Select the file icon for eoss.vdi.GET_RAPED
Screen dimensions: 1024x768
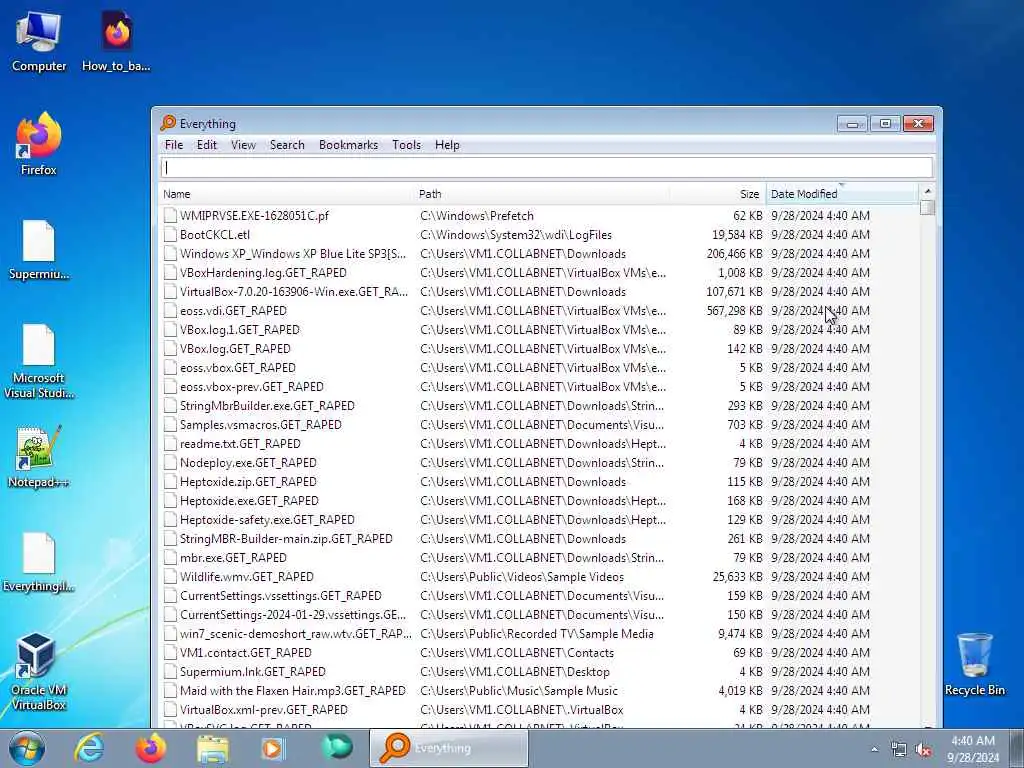(x=170, y=311)
